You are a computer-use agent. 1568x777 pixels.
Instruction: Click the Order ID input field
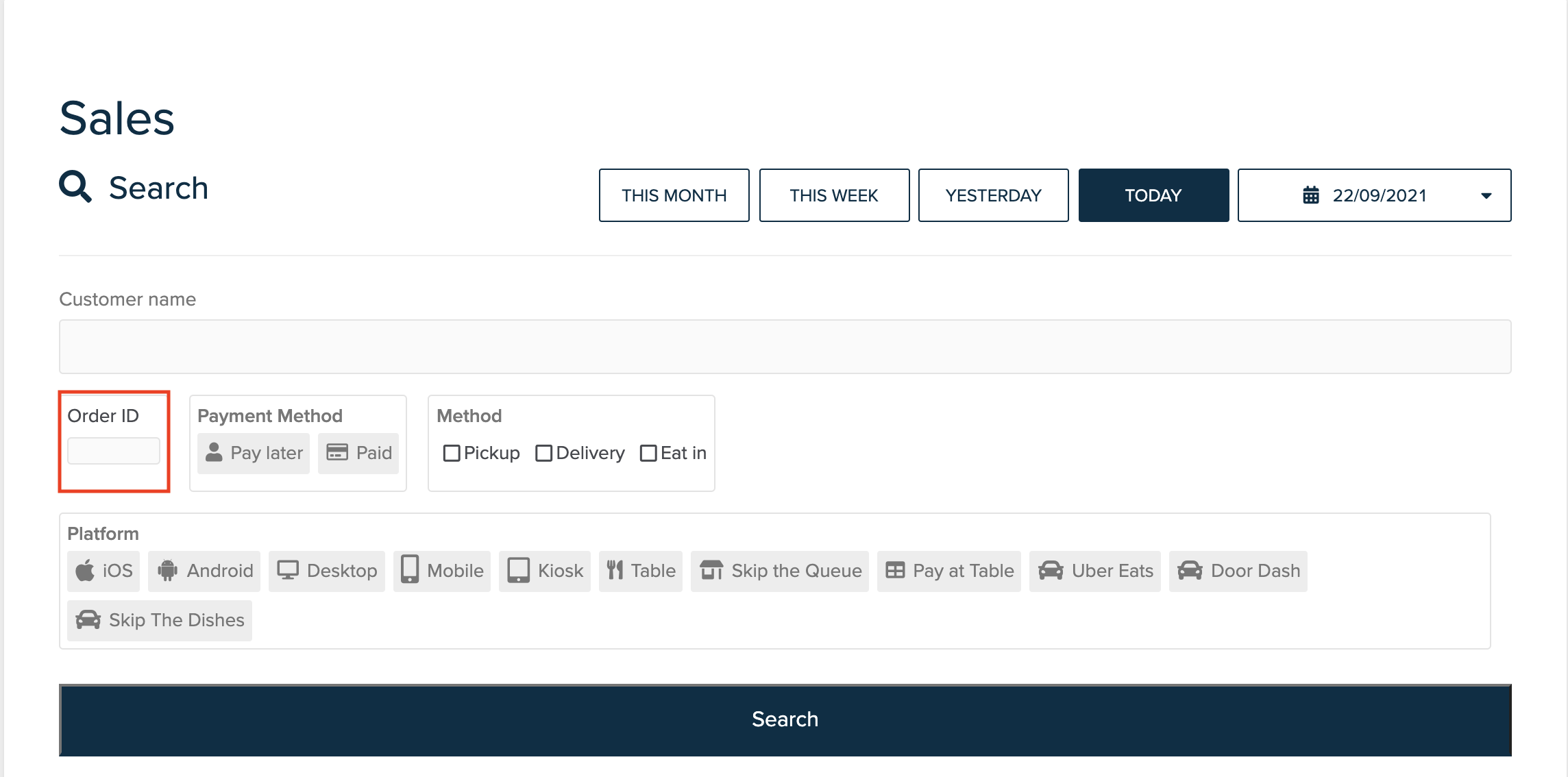coord(114,450)
